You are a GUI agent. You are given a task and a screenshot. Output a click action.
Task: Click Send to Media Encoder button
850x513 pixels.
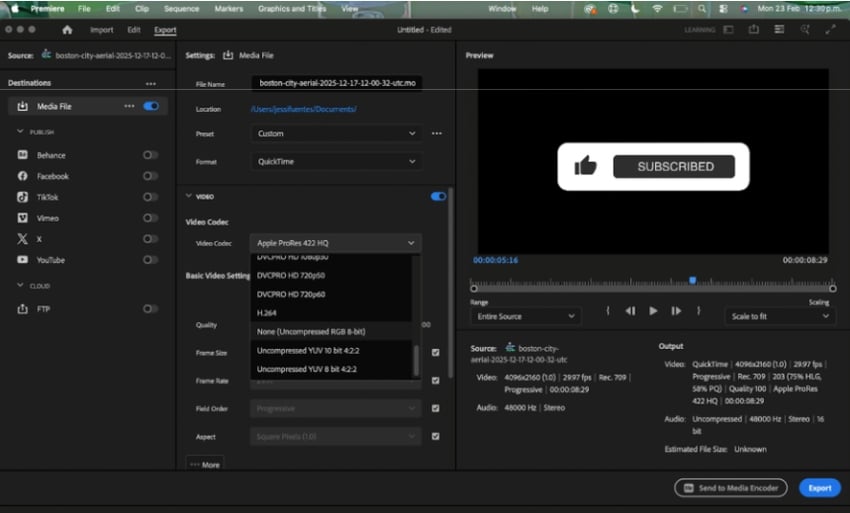[732, 488]
